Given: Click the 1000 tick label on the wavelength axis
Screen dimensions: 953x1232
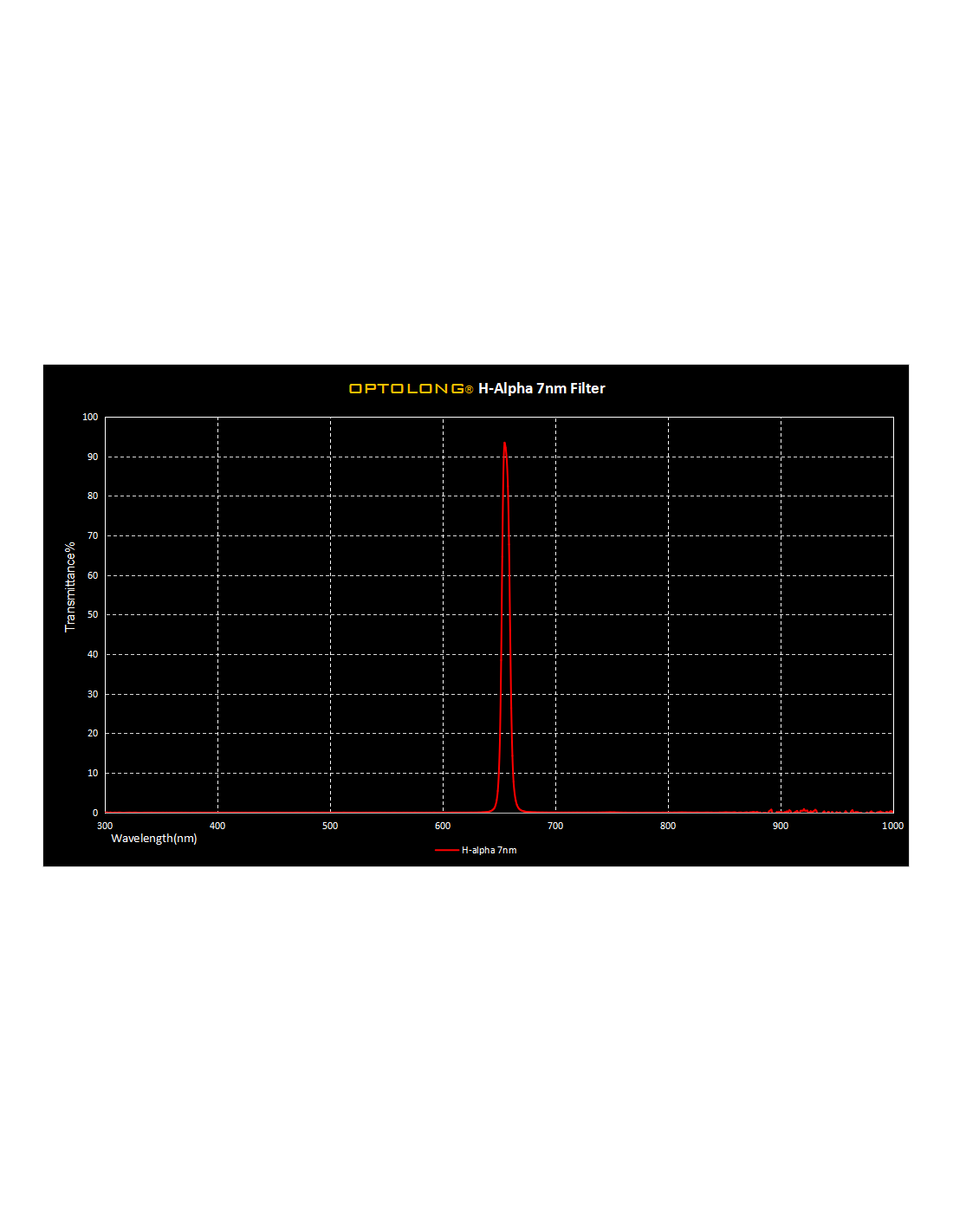Looking at the screenshot, I should coord(892,827).
